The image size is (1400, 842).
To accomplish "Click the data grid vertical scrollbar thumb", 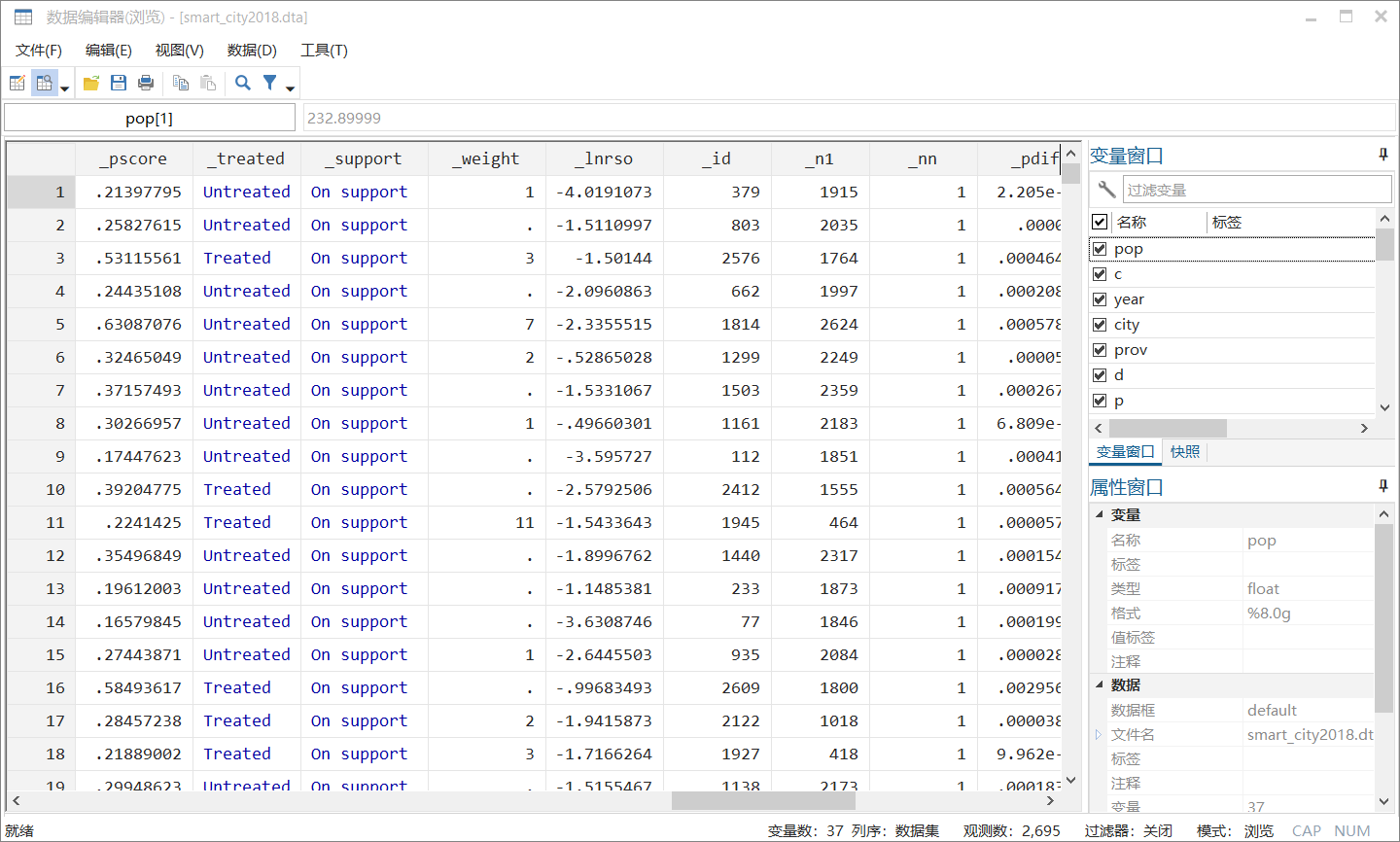I will [x=1070, y=174].
